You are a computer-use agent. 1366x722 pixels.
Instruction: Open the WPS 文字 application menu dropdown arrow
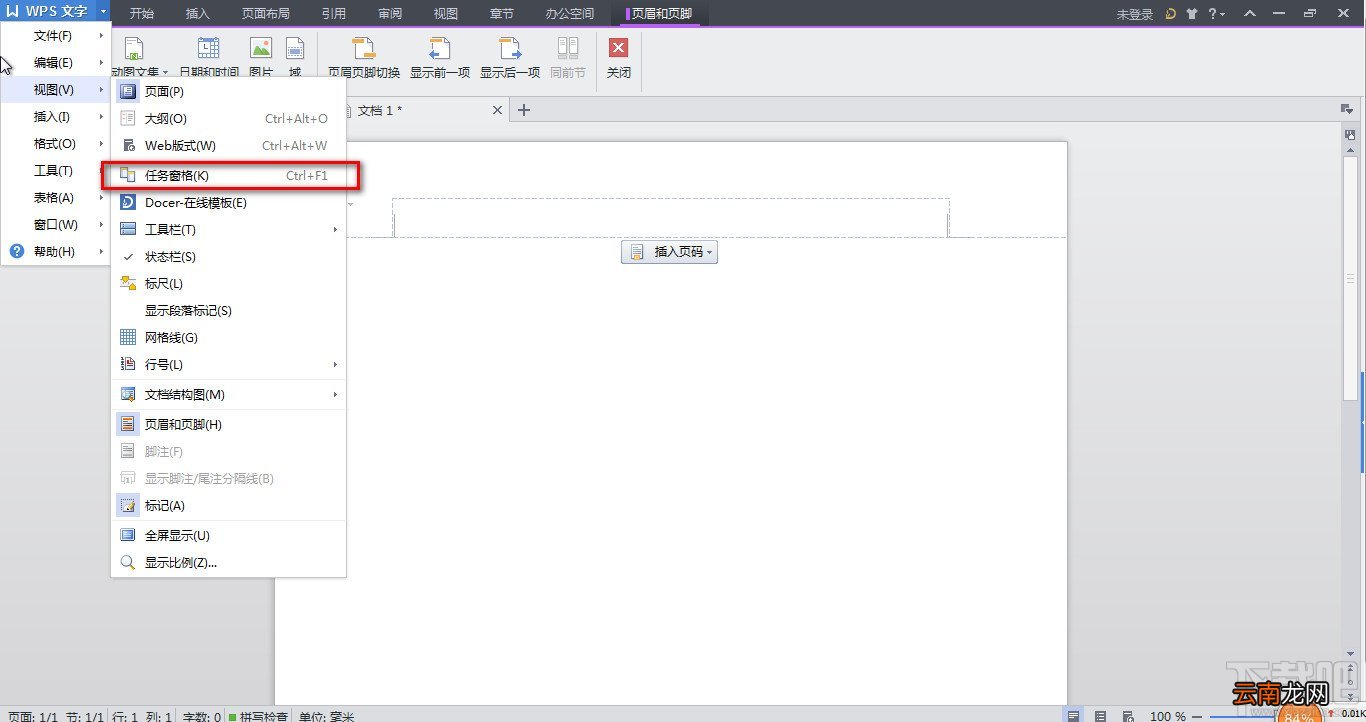[103, 12]
